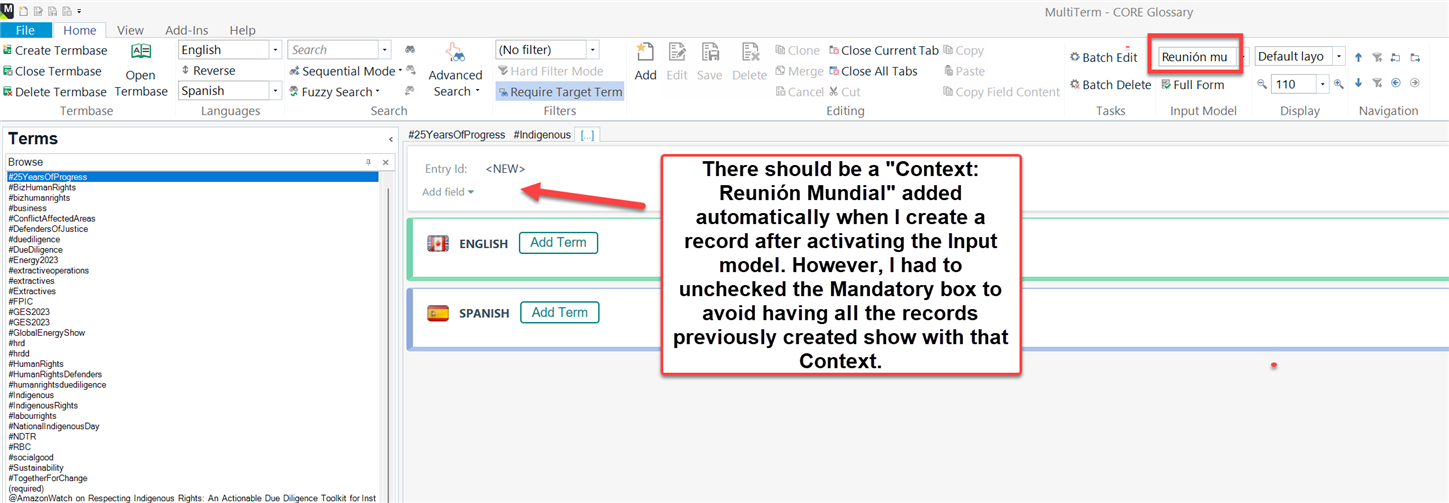Toggle Sequential Mode

[x=342, y=71]
